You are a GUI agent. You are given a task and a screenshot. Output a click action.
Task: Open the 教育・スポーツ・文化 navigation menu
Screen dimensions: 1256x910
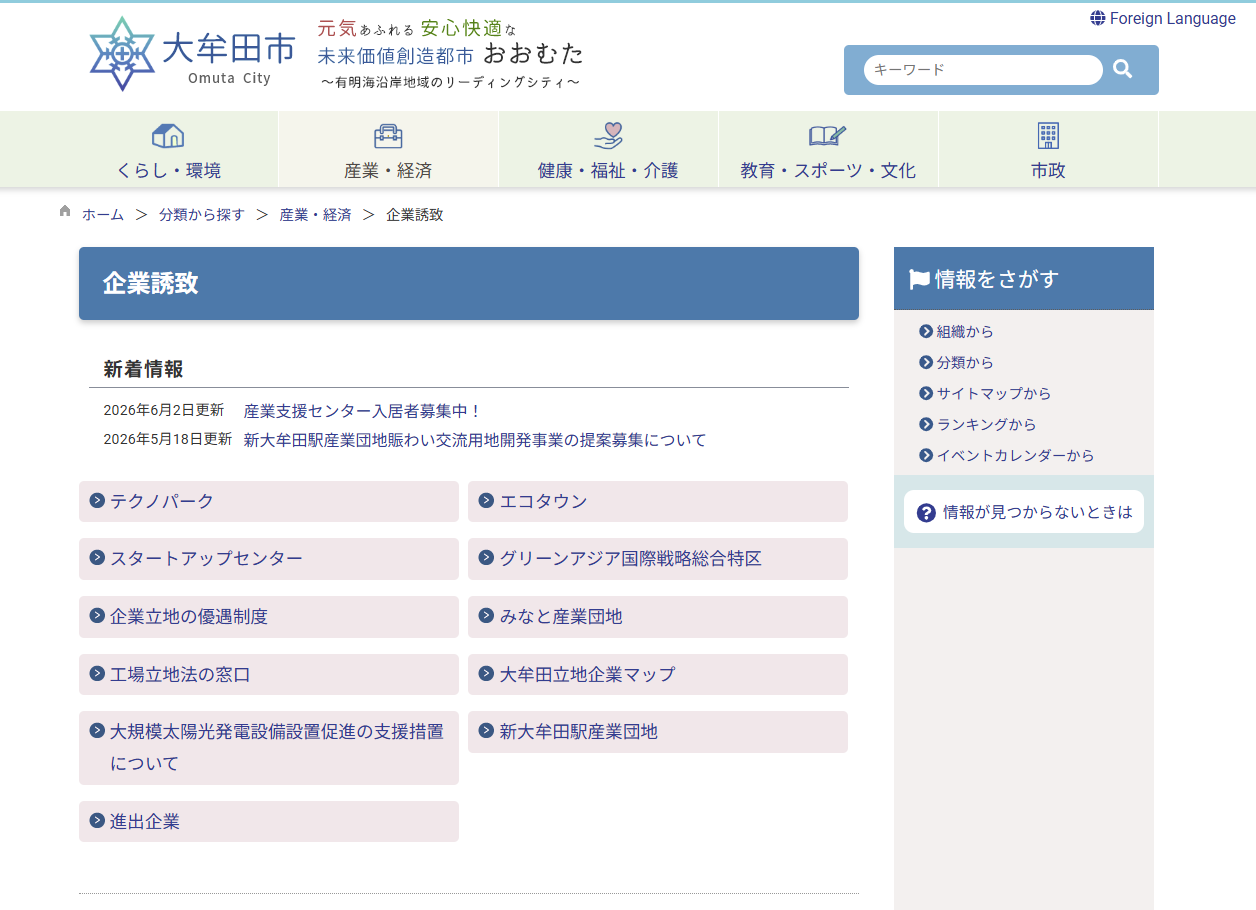[x=828, y=149]
